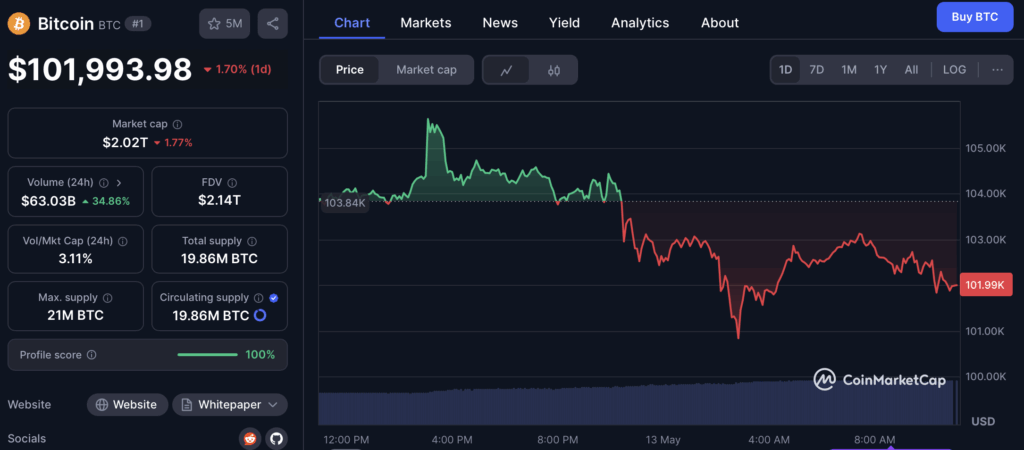Click the Volume (24h) info icon
This screenshot has height=450, width=1024.
pyautogui.click(x=103, y=183)
